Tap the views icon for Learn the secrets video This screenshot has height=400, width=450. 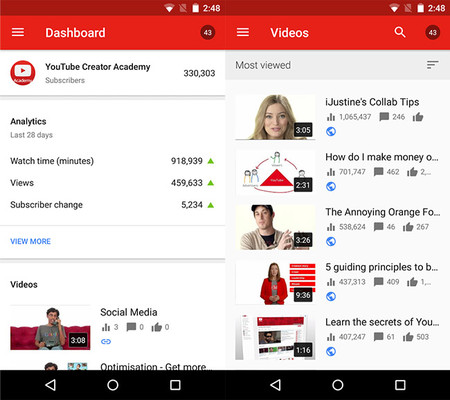coord(331,337)
